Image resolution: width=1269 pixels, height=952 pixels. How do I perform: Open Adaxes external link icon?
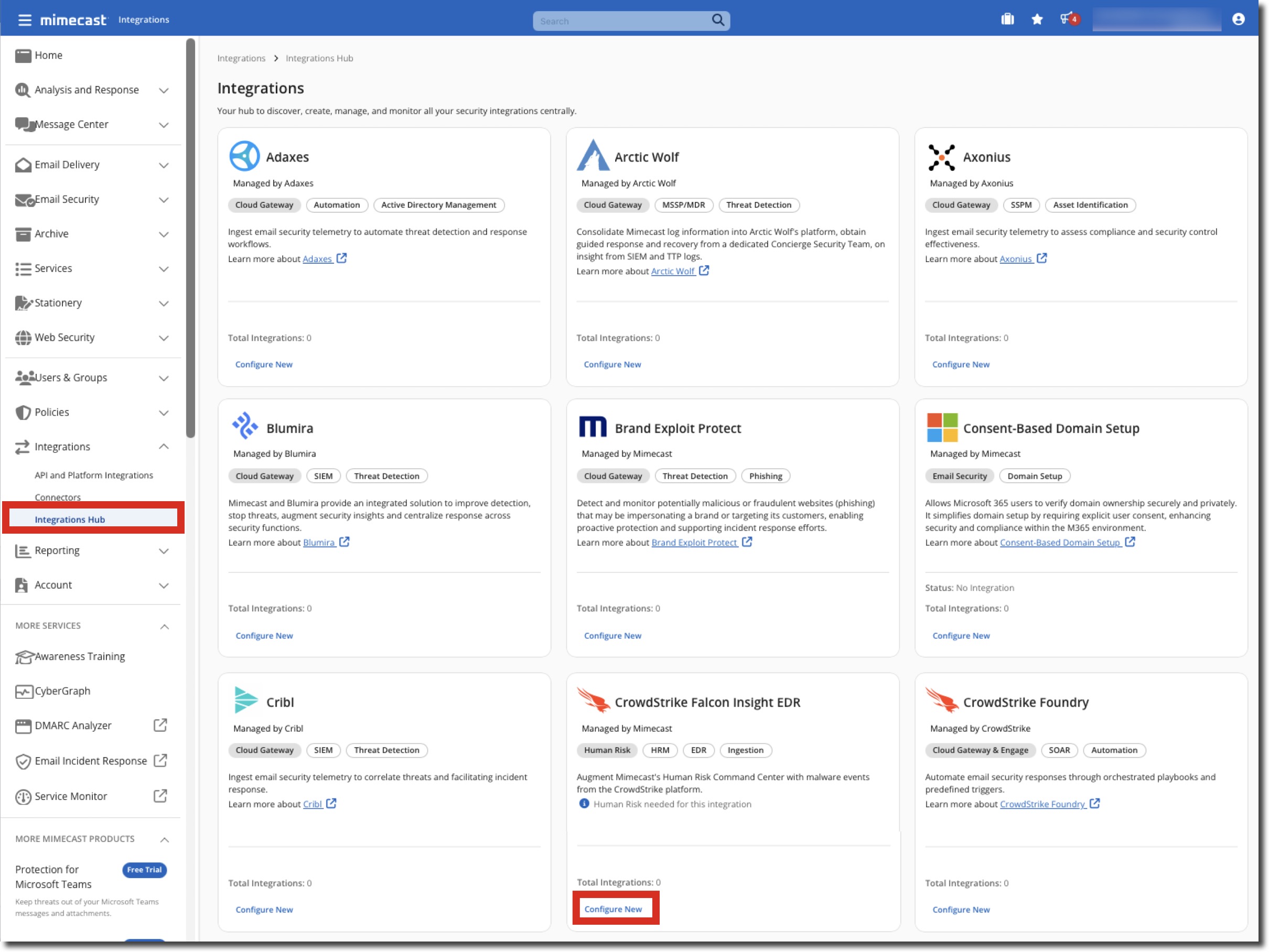(x=341, y=258)
